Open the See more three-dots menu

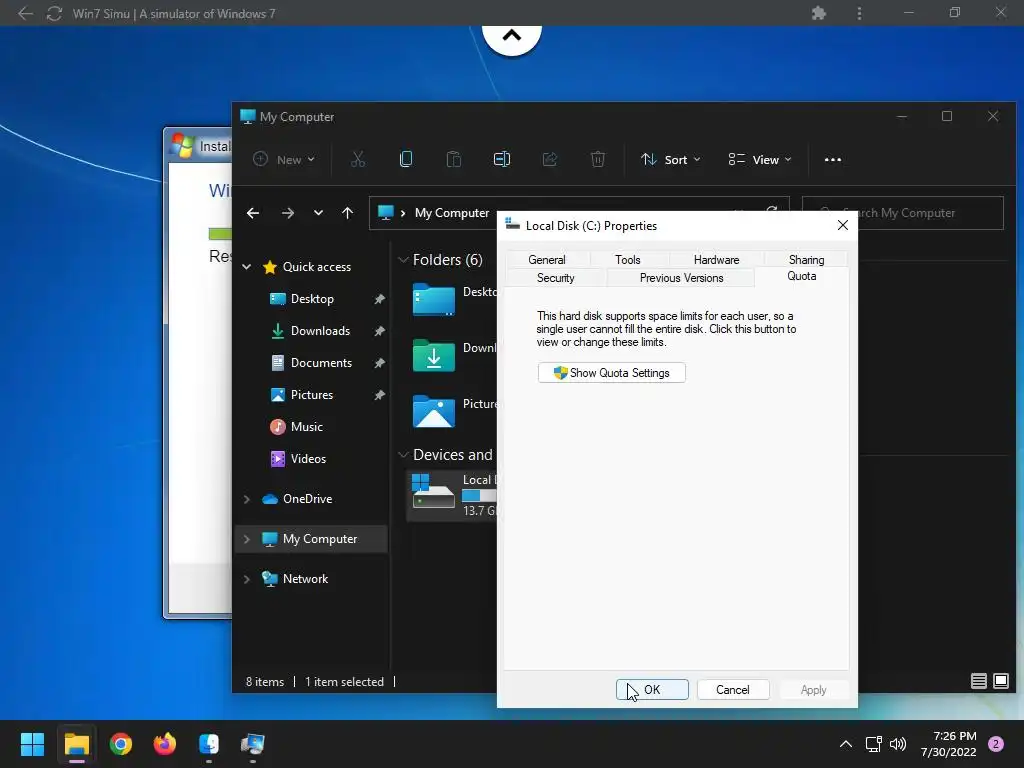(833, 159)
